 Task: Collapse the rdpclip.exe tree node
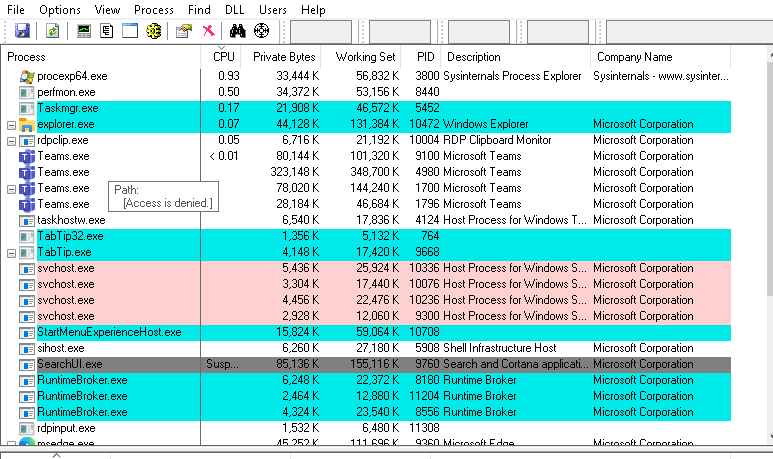[x=11, y=141]
